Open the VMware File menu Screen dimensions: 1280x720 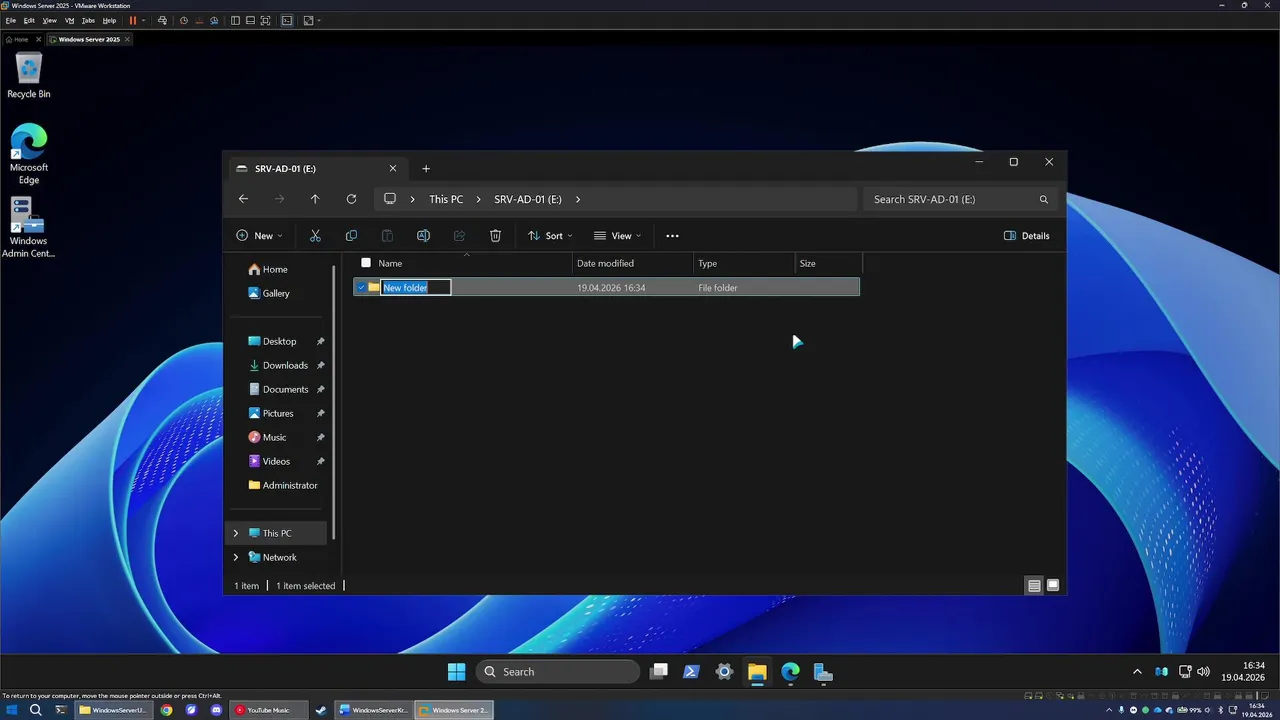tap(11, 20)
